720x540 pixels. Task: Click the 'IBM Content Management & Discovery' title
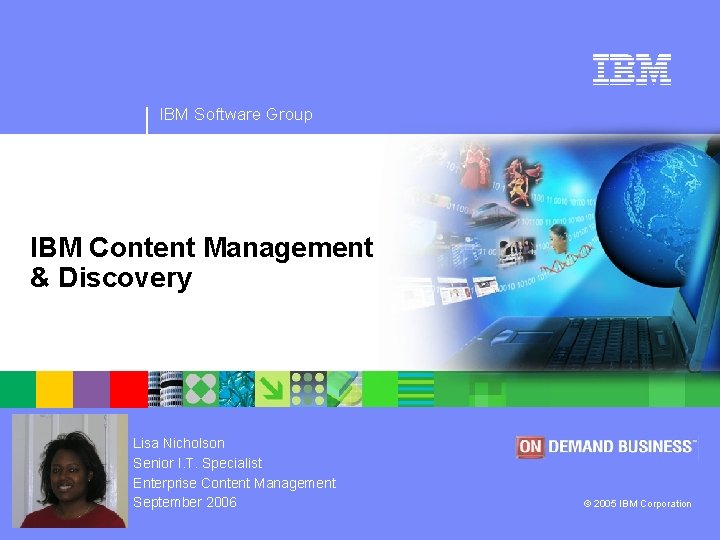202,262
